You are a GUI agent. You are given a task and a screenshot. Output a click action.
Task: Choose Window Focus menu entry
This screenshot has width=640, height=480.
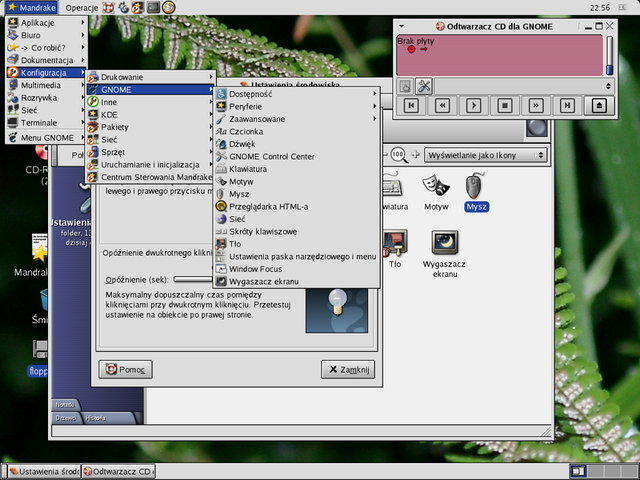(x=296, y=269)
